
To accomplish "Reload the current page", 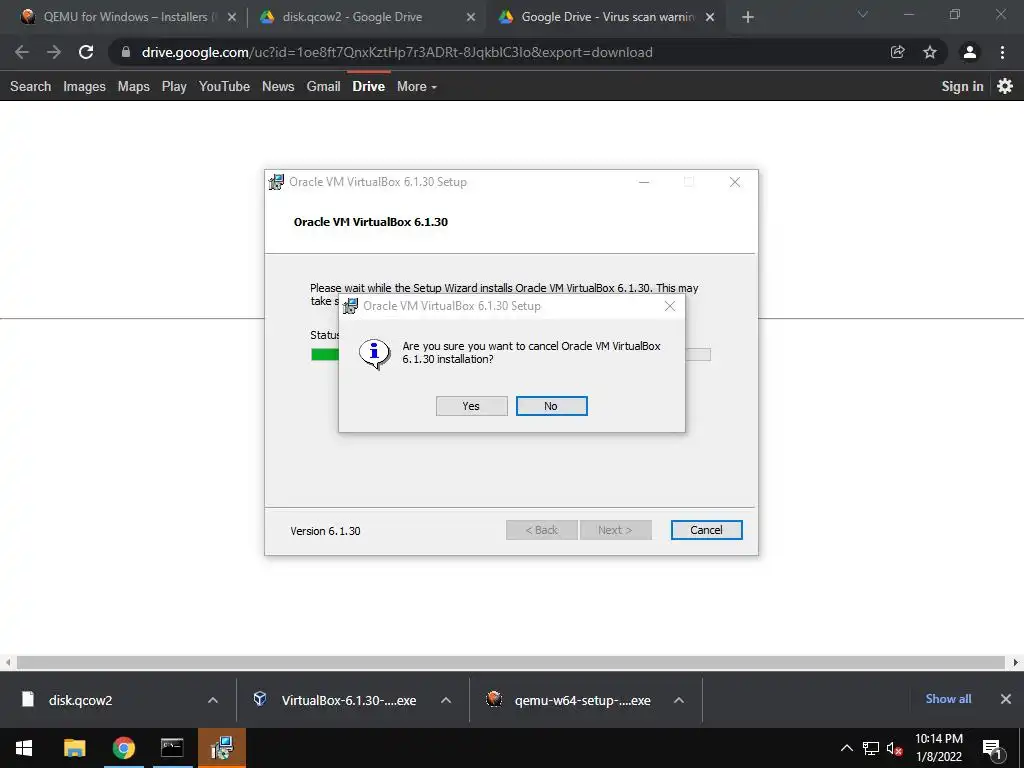I will point(86,52).
